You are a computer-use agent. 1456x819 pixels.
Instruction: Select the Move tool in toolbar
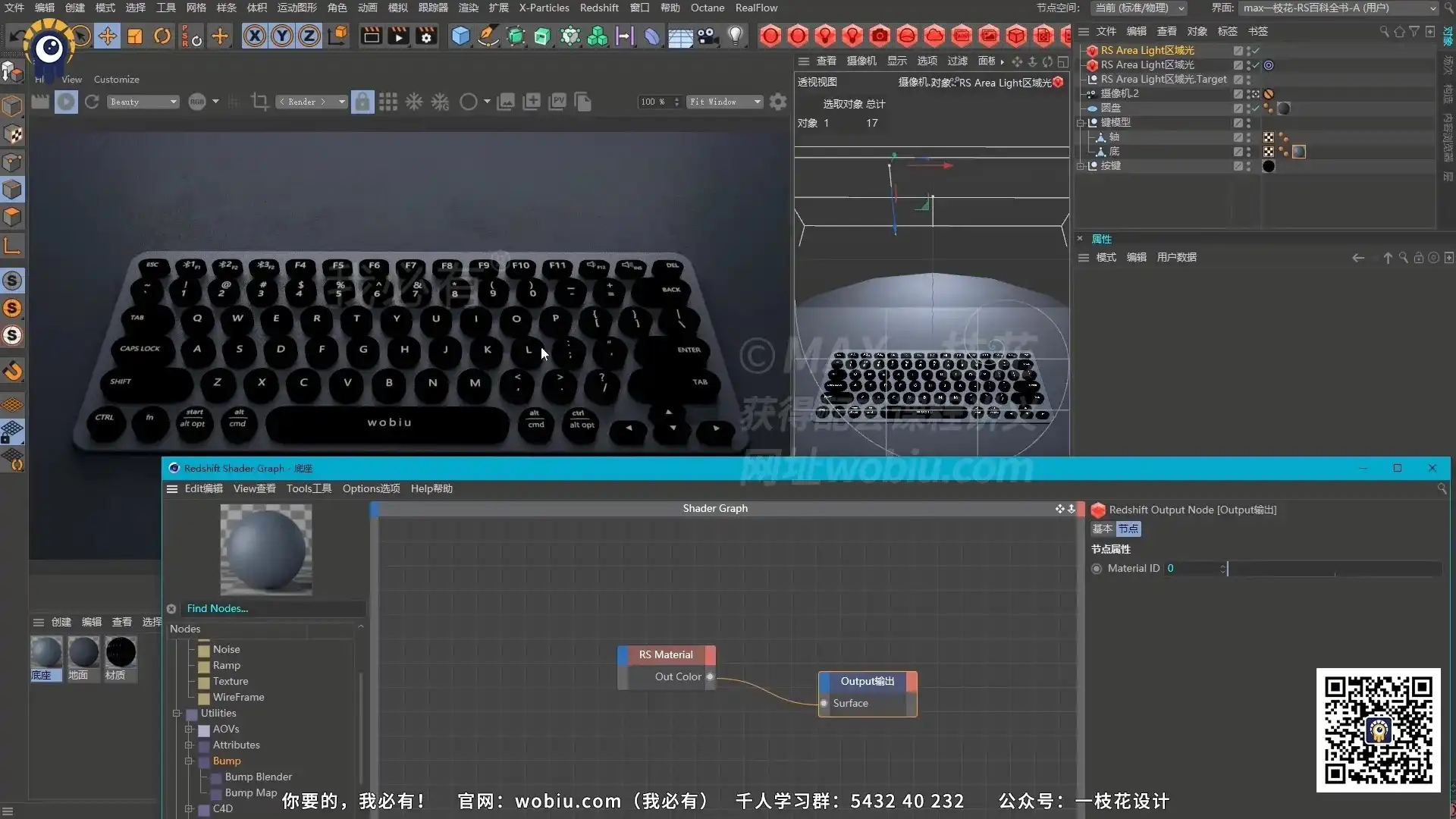[108, 36]
